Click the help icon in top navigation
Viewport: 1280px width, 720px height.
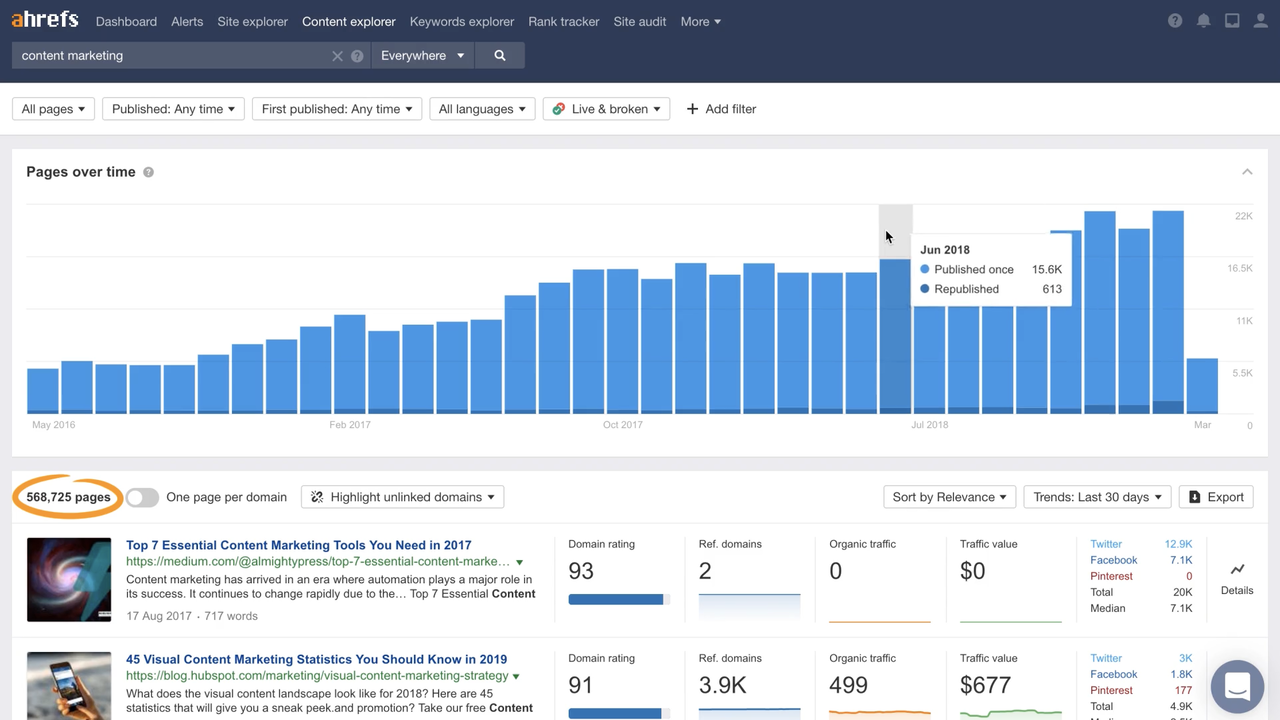[x=1175, y=21]
